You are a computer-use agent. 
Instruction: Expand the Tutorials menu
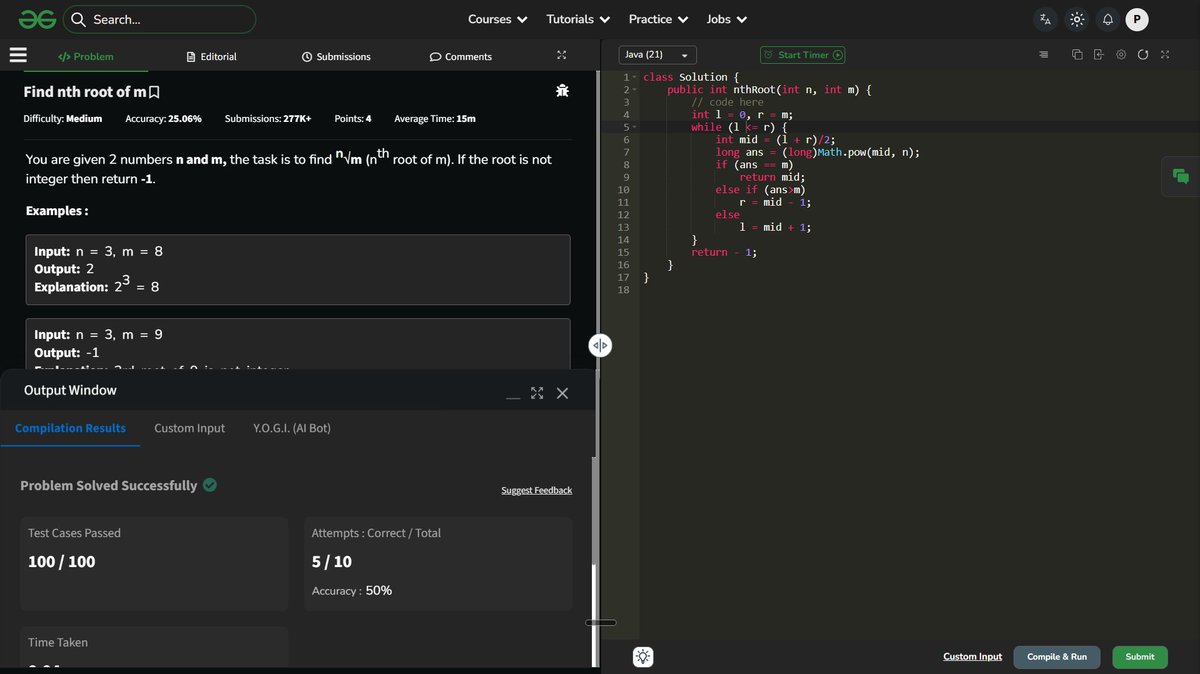pyautogui.click(x=578, y=19)
